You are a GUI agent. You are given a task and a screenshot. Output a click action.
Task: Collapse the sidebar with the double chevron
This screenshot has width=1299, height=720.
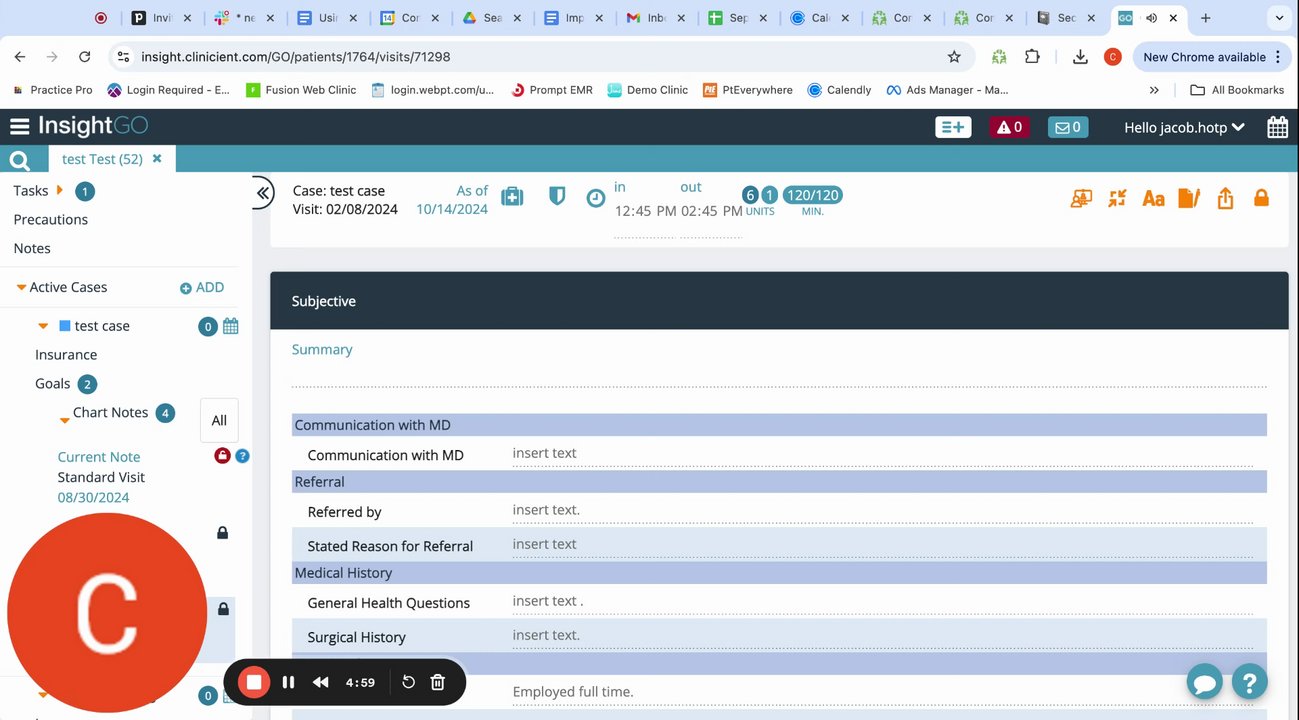coord(262,193)
